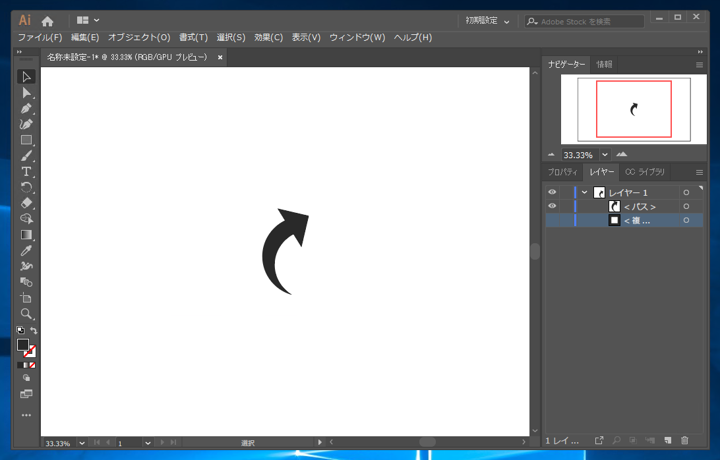Click the Locate Object magnifier in Layers
This screenshot has width=720, height=460.
[616, 440]
